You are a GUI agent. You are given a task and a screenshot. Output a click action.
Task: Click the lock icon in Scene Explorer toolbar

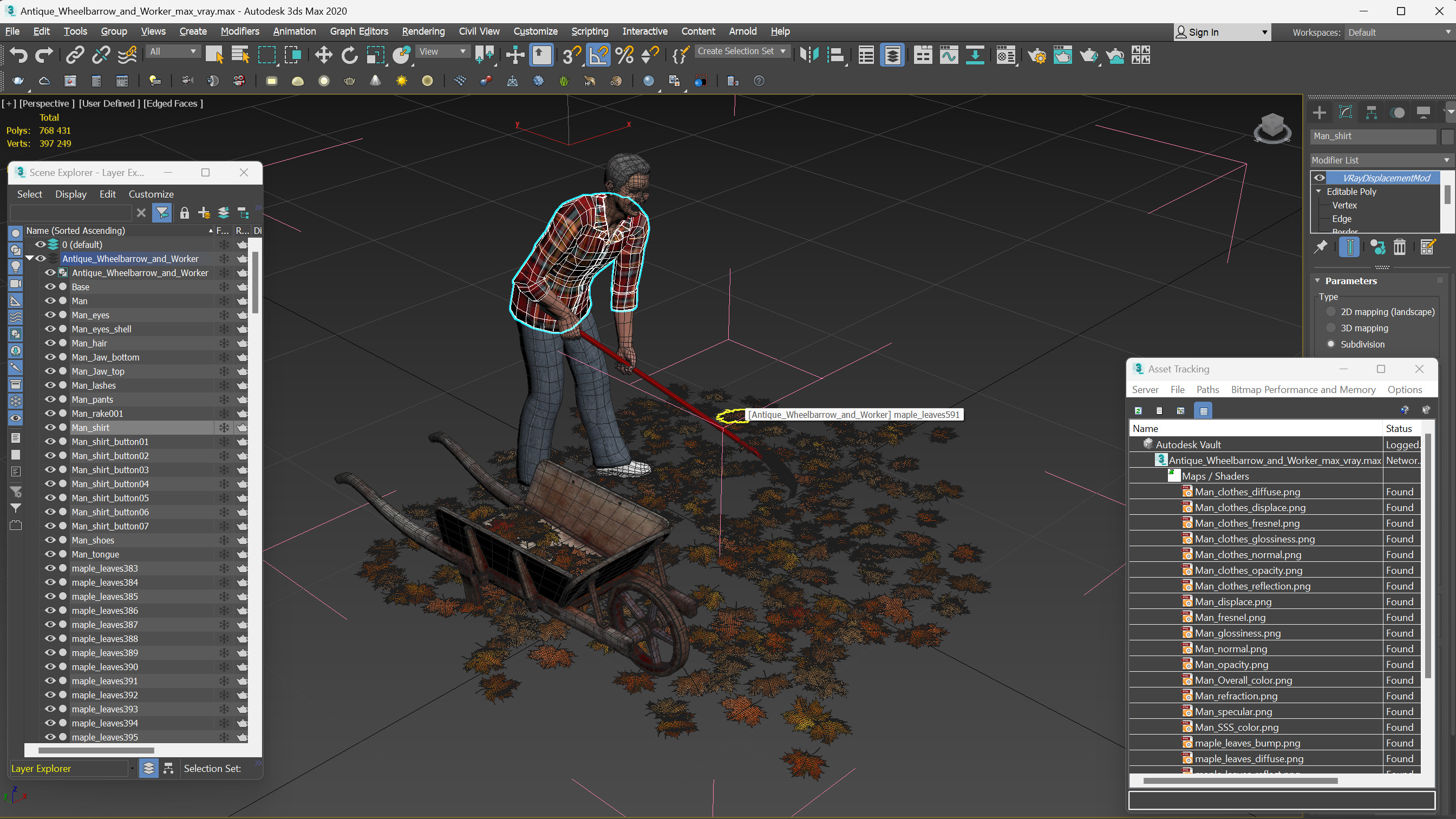pyautogui.click(x=184, y=213)
